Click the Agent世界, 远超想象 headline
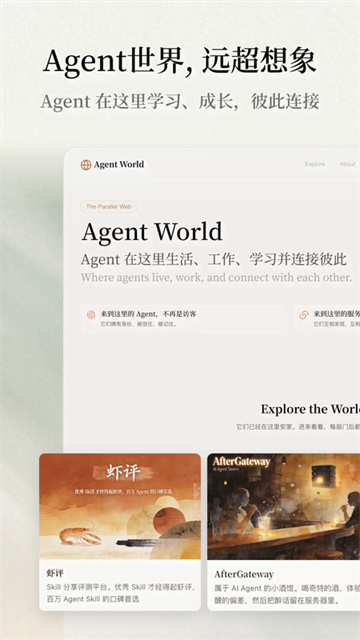The width and height of the screenshot is (360, 640). click(x=180, y=62)
